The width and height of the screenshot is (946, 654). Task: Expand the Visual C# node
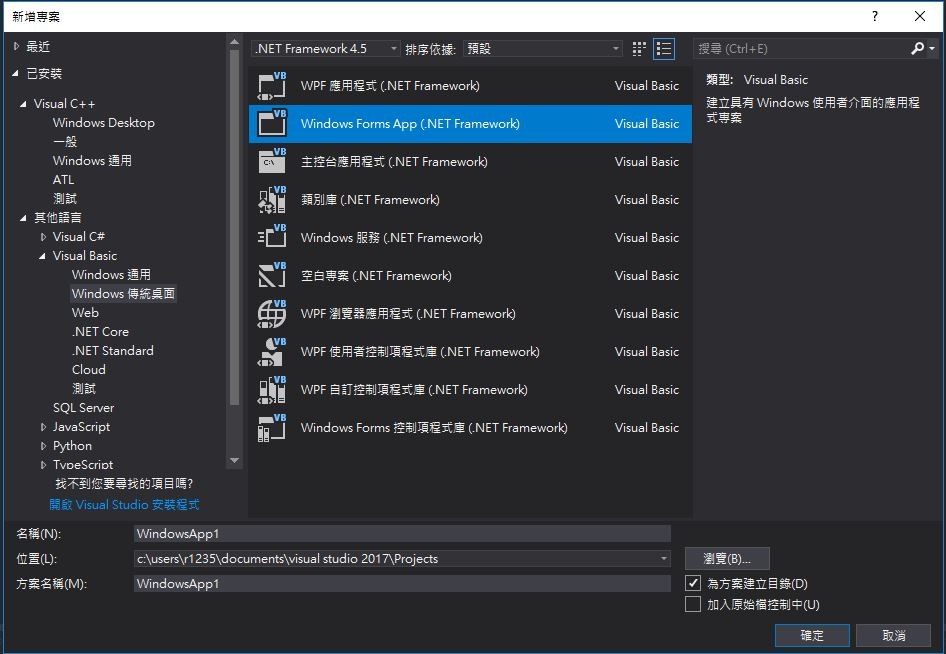(x=43, y=237)
